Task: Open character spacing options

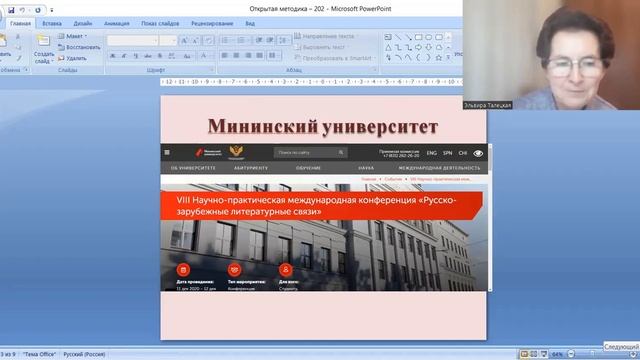Action: coord(172,56)
